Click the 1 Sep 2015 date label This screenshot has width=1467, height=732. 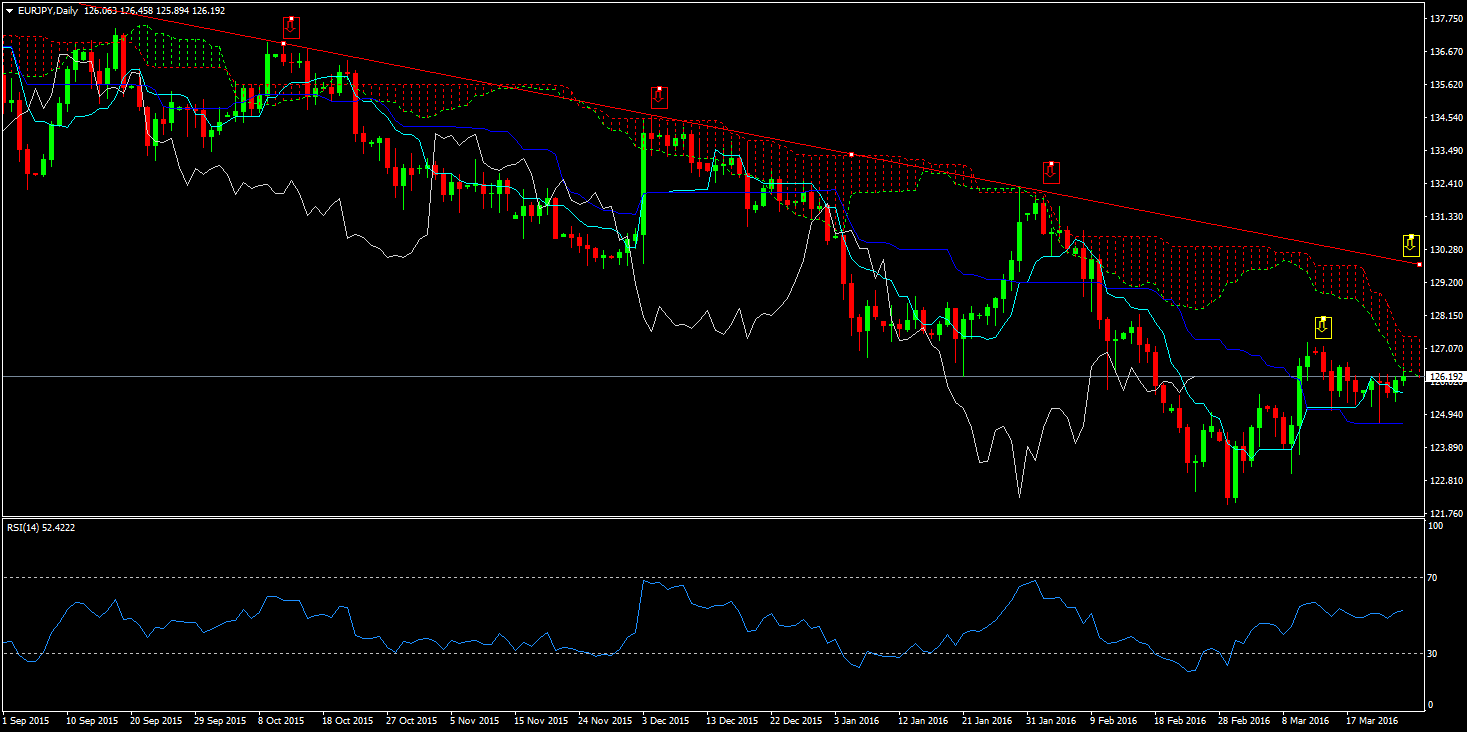tap(27, 720)
